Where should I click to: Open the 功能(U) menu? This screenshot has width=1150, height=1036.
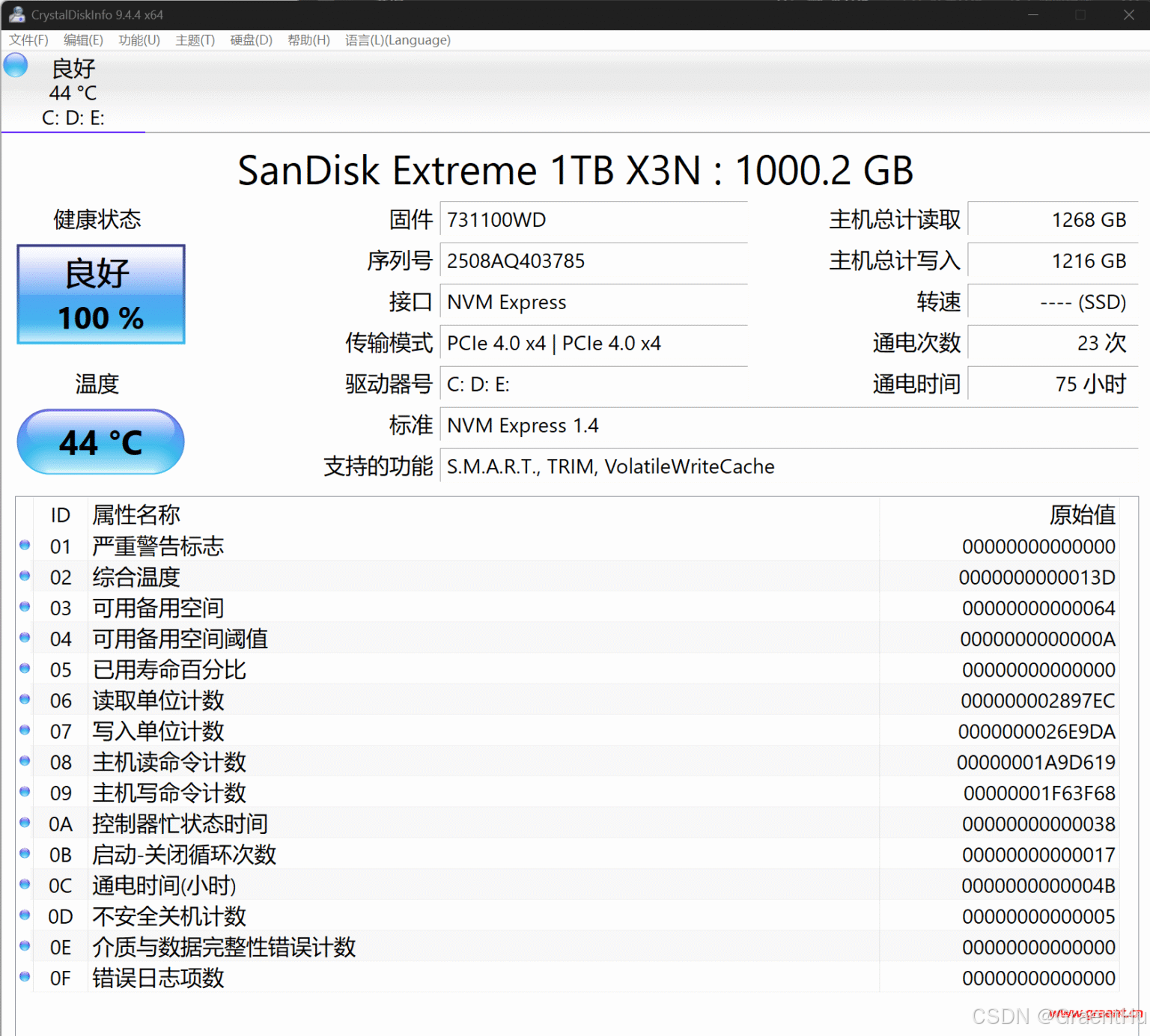[139, 40]
